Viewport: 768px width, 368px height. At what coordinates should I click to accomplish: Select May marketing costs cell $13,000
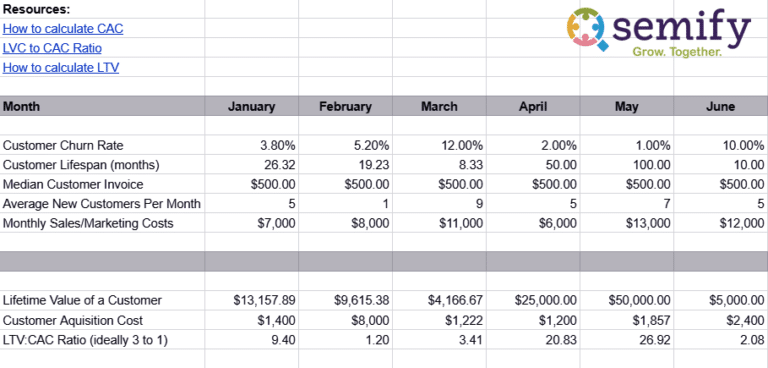click(x=627, y=223)
